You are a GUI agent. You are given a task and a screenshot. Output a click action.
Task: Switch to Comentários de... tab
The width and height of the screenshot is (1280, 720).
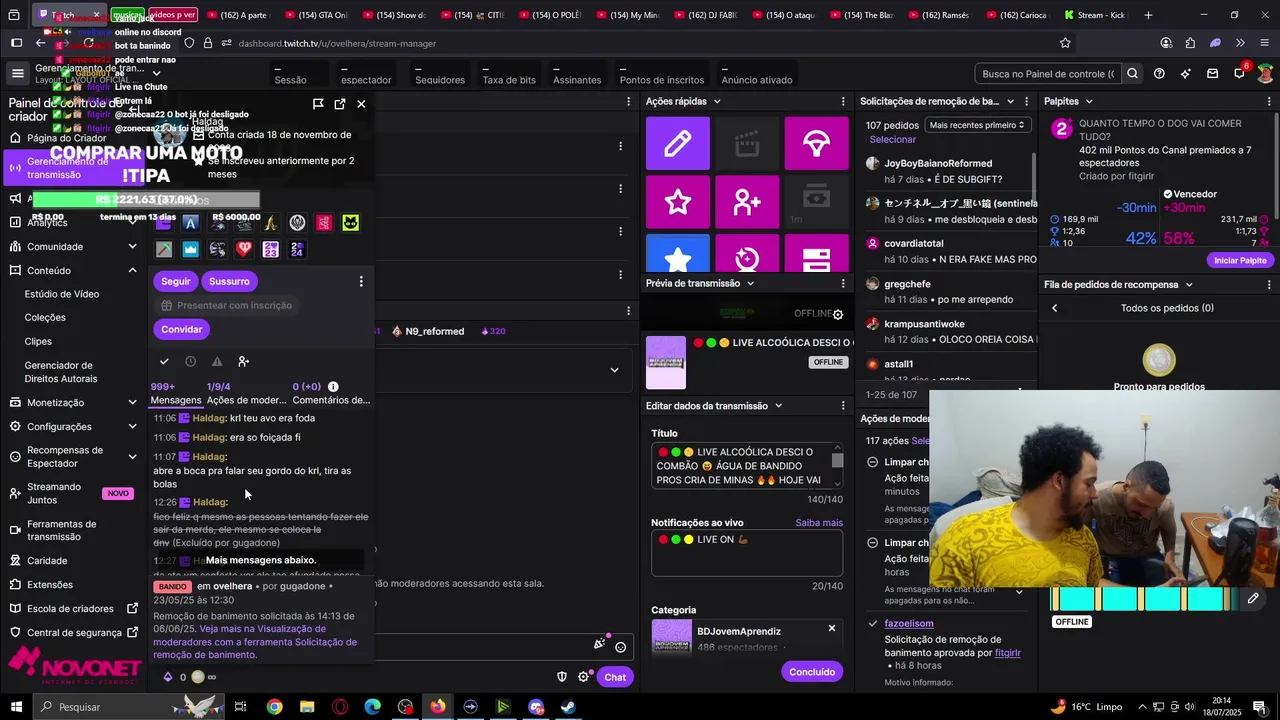click(331, 400)
